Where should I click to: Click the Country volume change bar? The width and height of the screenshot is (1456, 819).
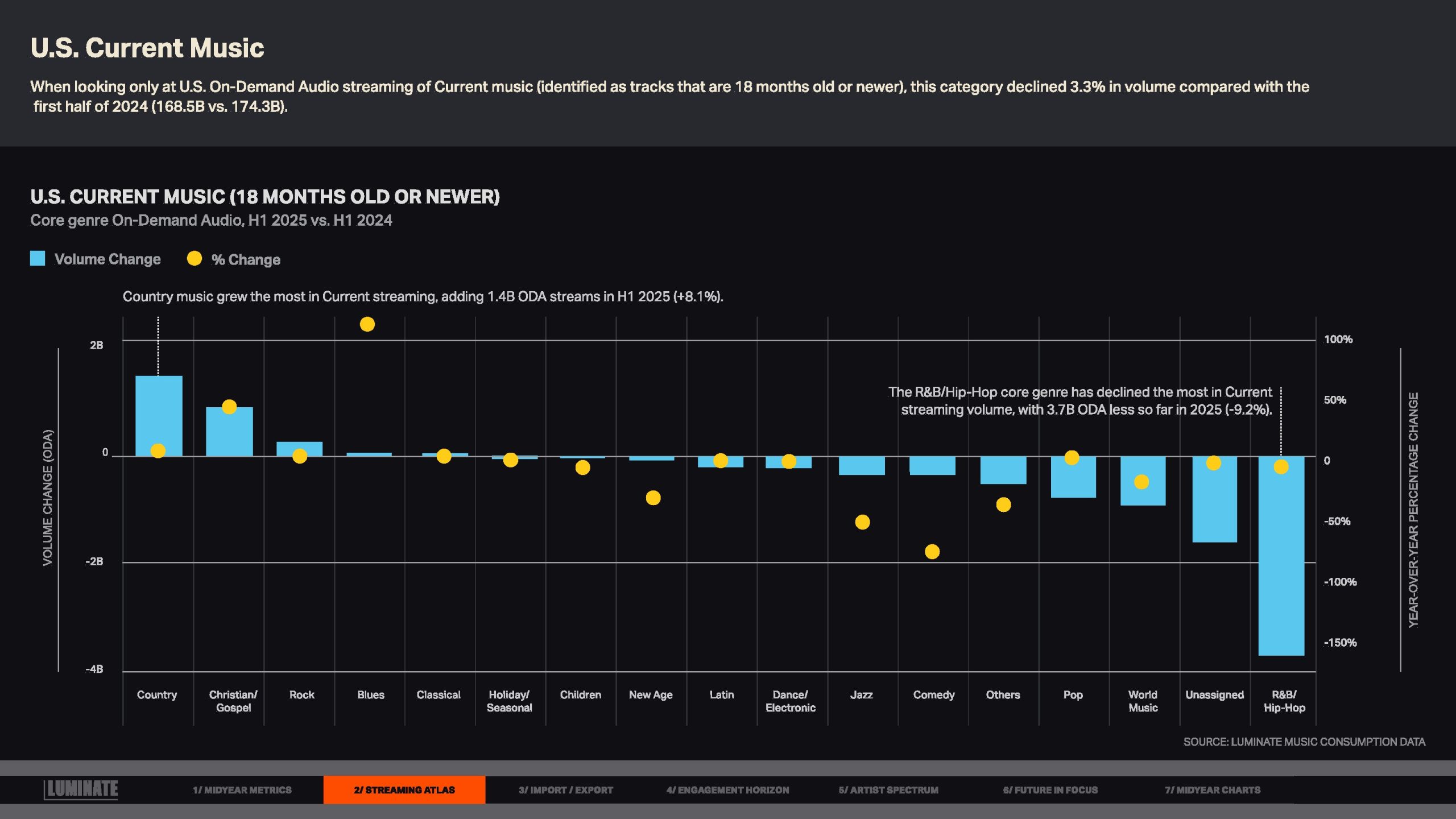click(159, 409)
